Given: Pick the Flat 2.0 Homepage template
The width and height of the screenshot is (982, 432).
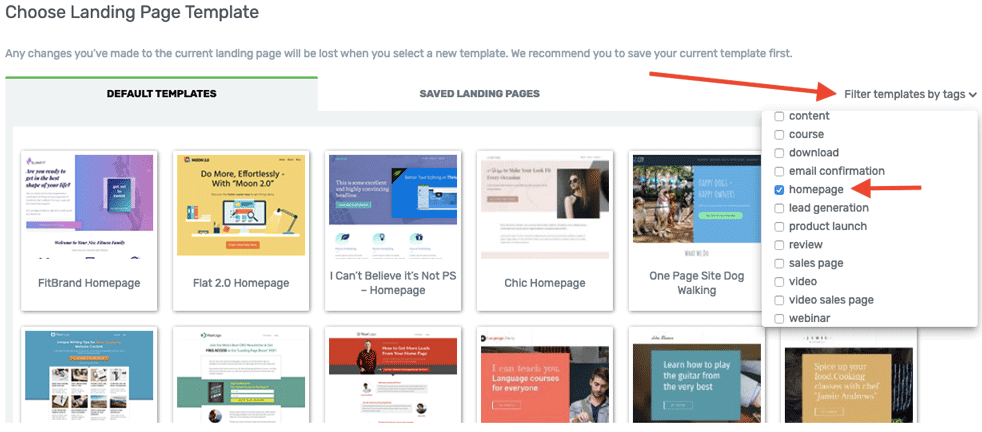Looking at the screenshot, I should (240, 205).
